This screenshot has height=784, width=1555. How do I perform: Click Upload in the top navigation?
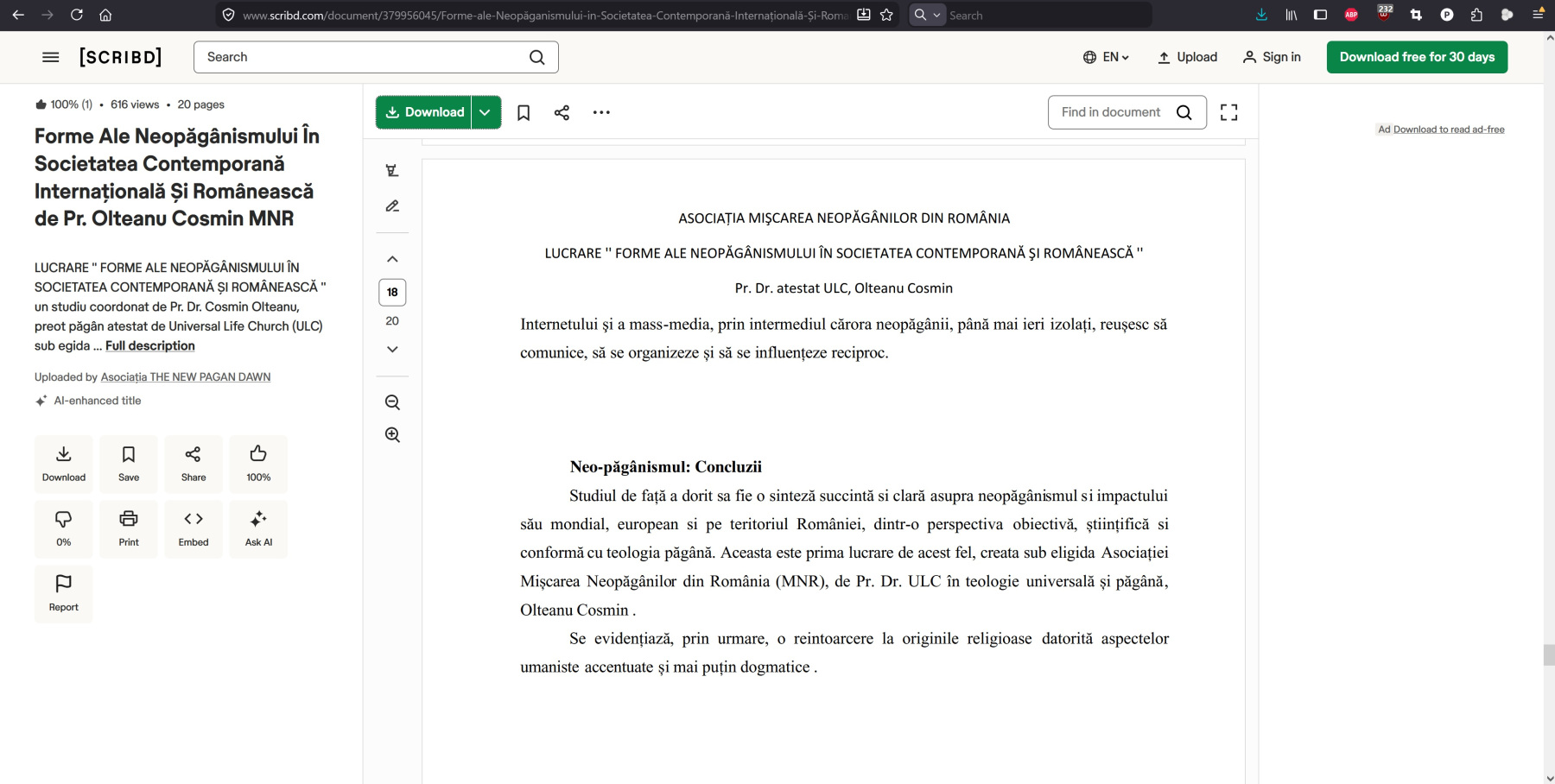click(x=1187, y=57)
